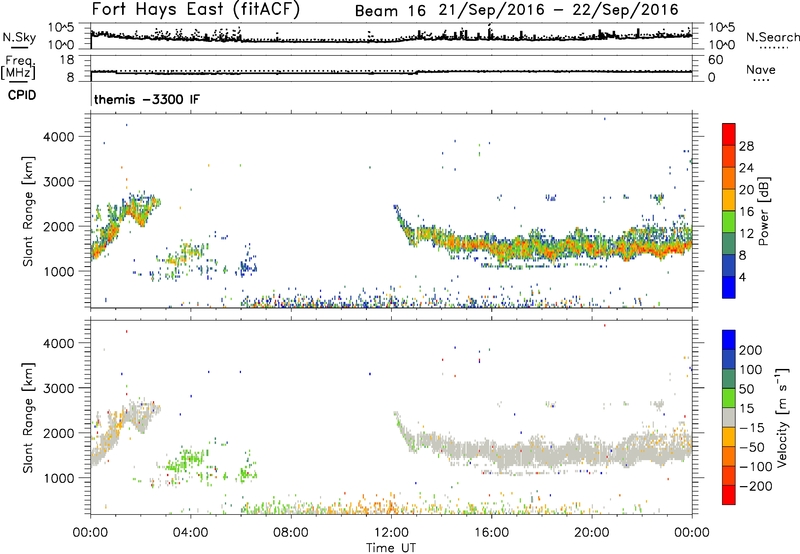
Task: Pick the gray -15 to 15 Velocity colorbar segment
Action: click(729, 417)
